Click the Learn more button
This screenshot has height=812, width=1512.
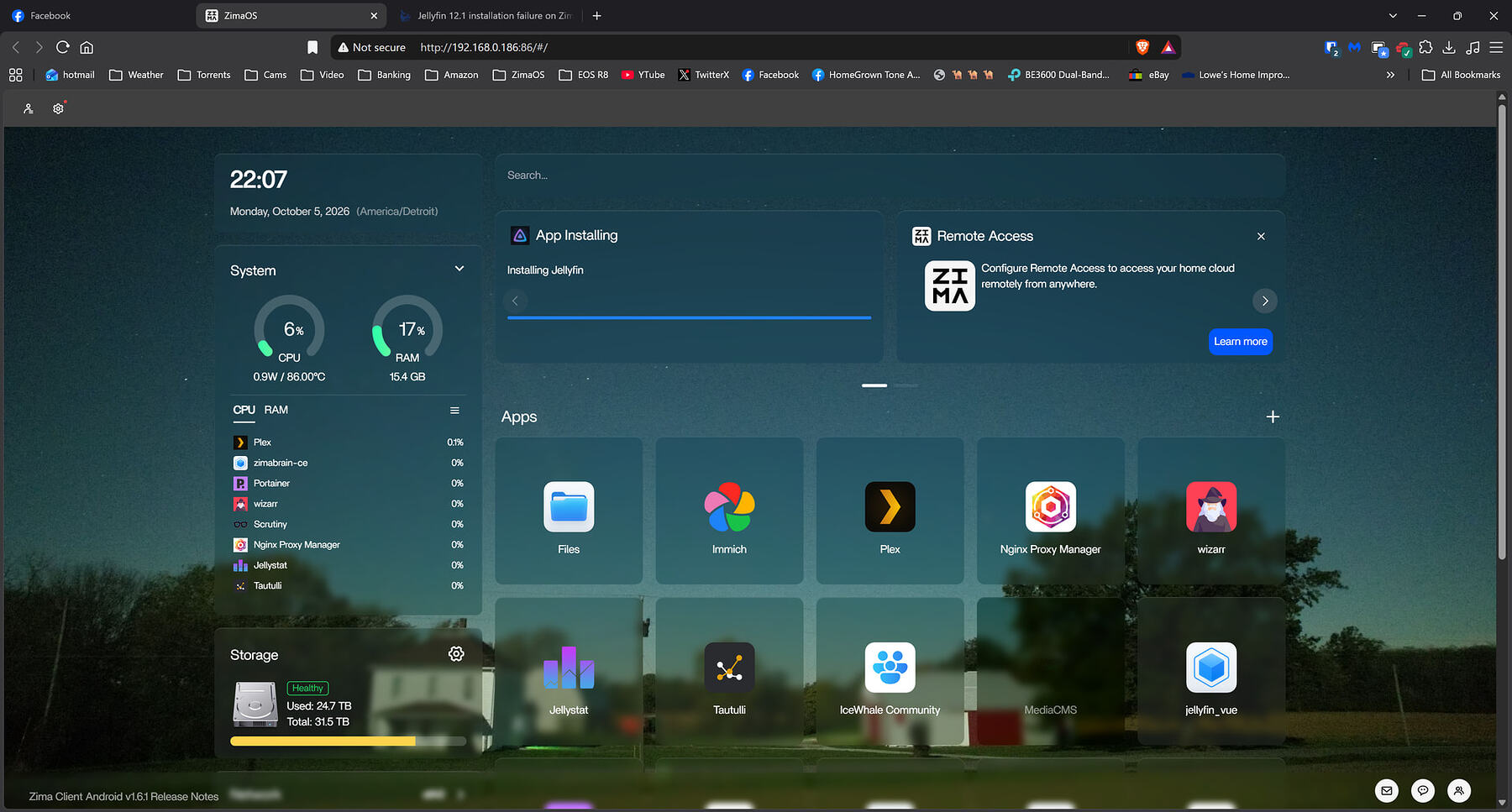point(1240,342)
